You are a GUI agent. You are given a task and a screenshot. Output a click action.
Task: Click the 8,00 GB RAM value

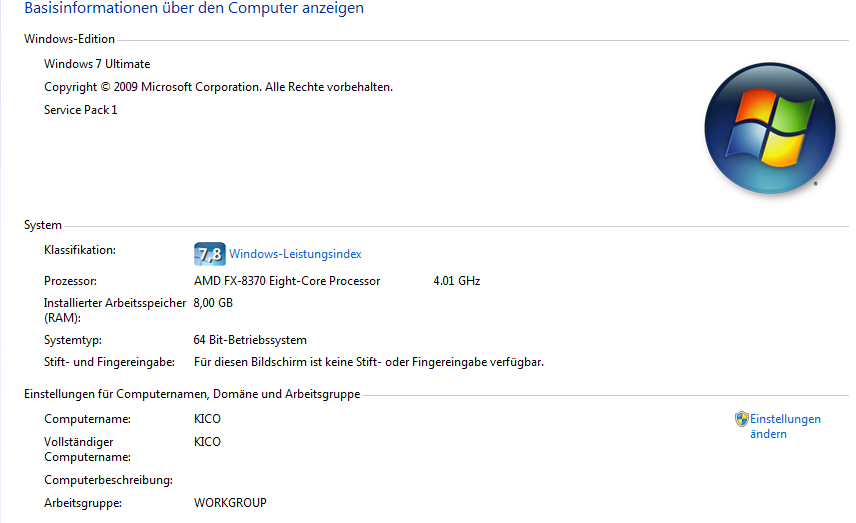point(213,303)
